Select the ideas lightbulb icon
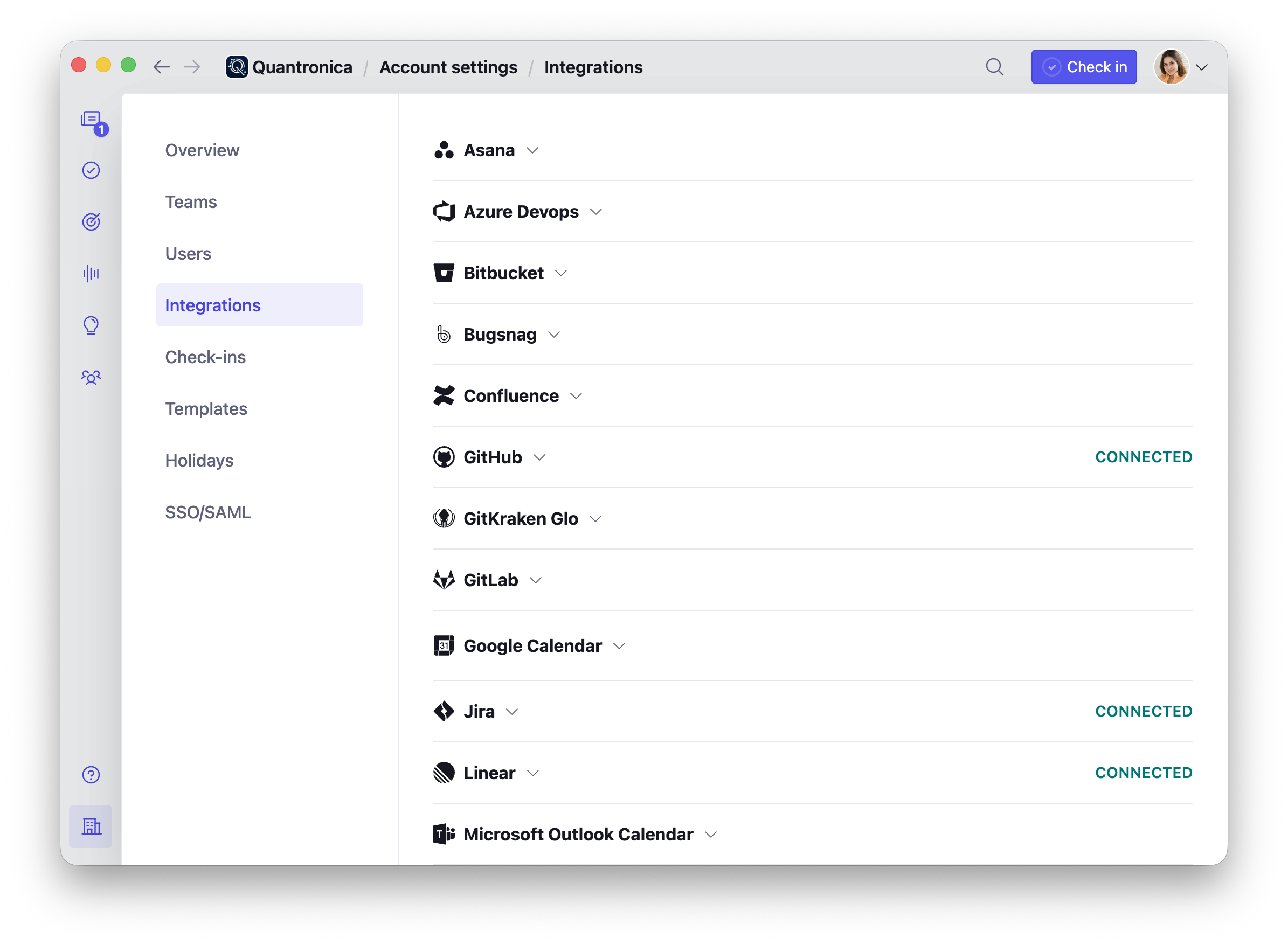 [x=91, y=325]
